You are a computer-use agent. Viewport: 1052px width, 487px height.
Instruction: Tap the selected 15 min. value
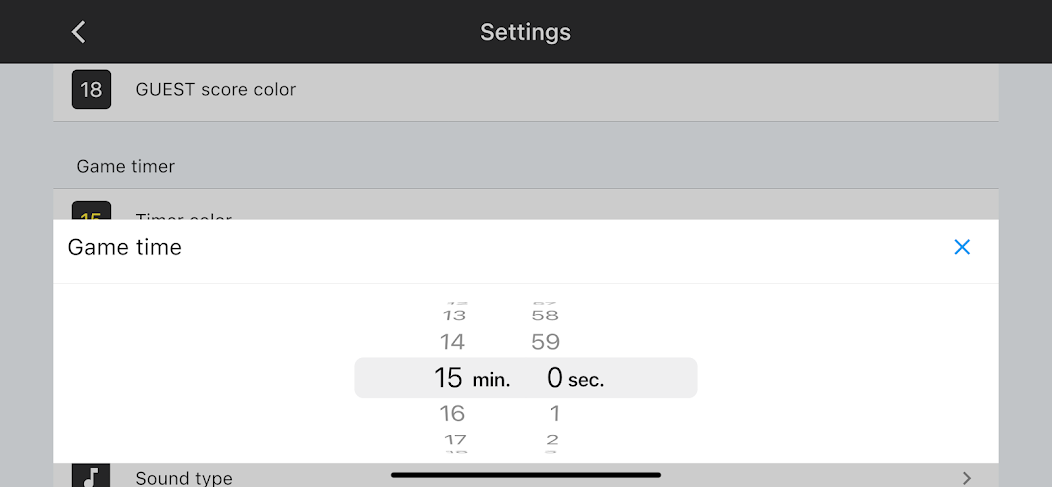(x=449, y=378)
